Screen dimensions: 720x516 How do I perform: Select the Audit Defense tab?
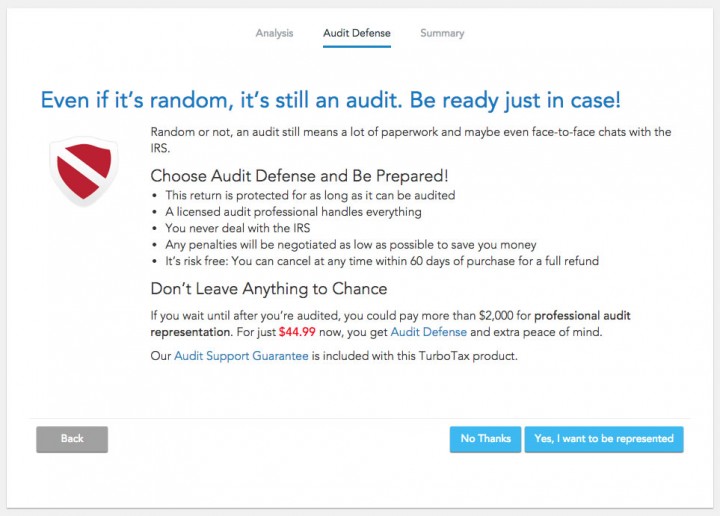click(x=357, y=33)
